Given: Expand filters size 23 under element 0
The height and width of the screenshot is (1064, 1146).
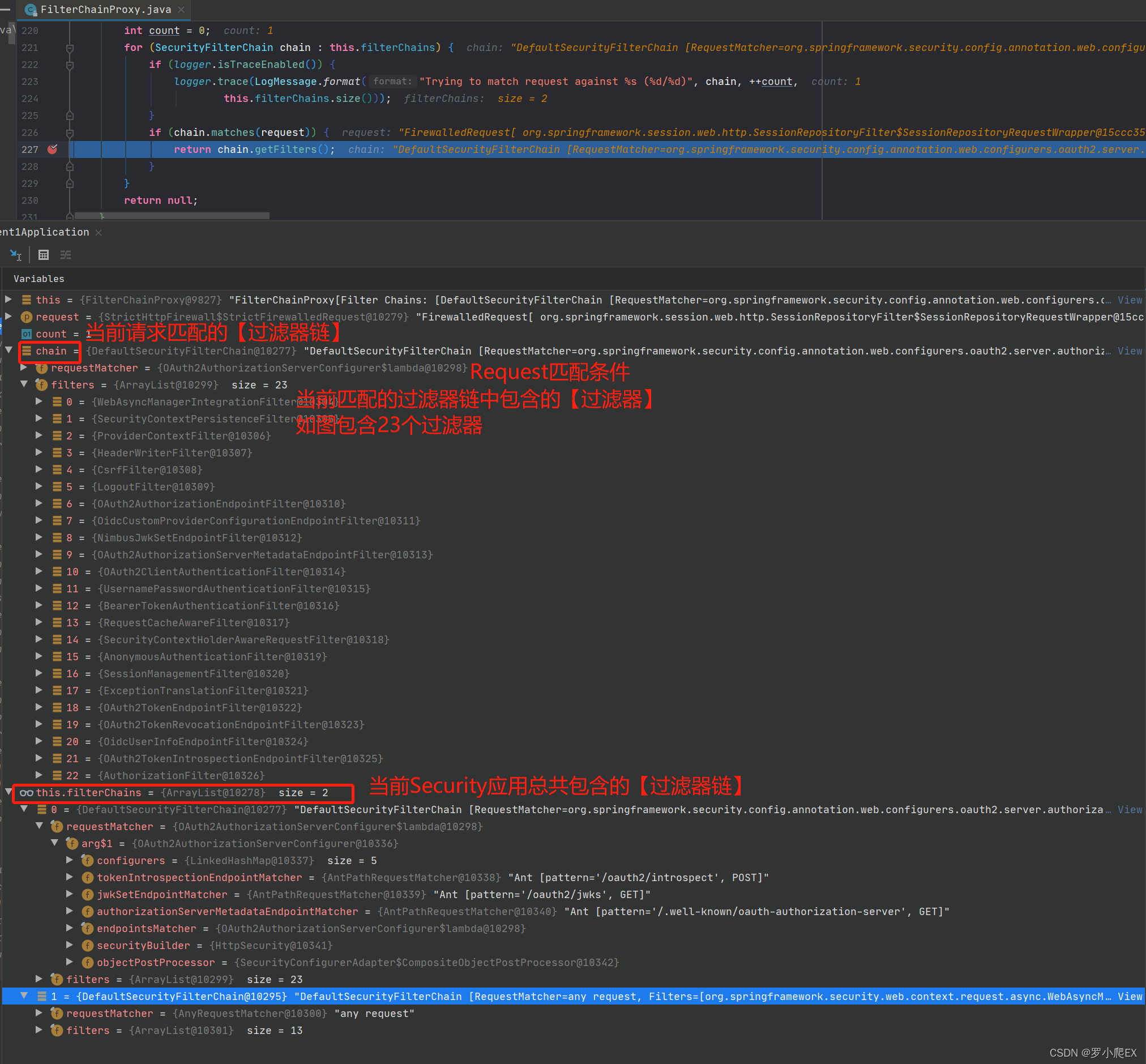Looking at the screenshot, I should [39, 979].
